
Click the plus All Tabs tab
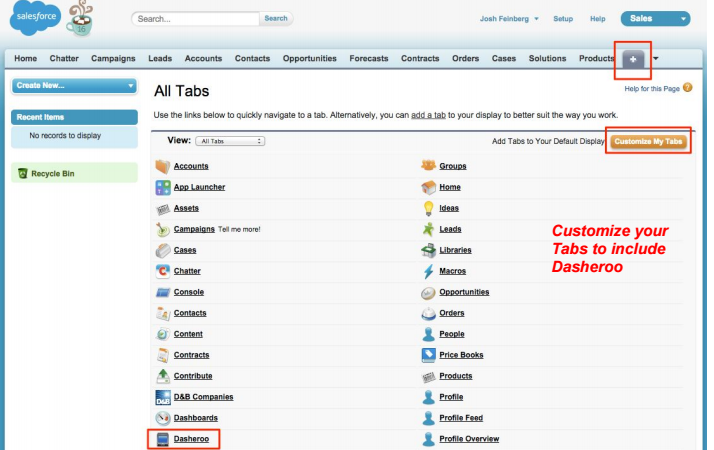click(x=633, y=59)
